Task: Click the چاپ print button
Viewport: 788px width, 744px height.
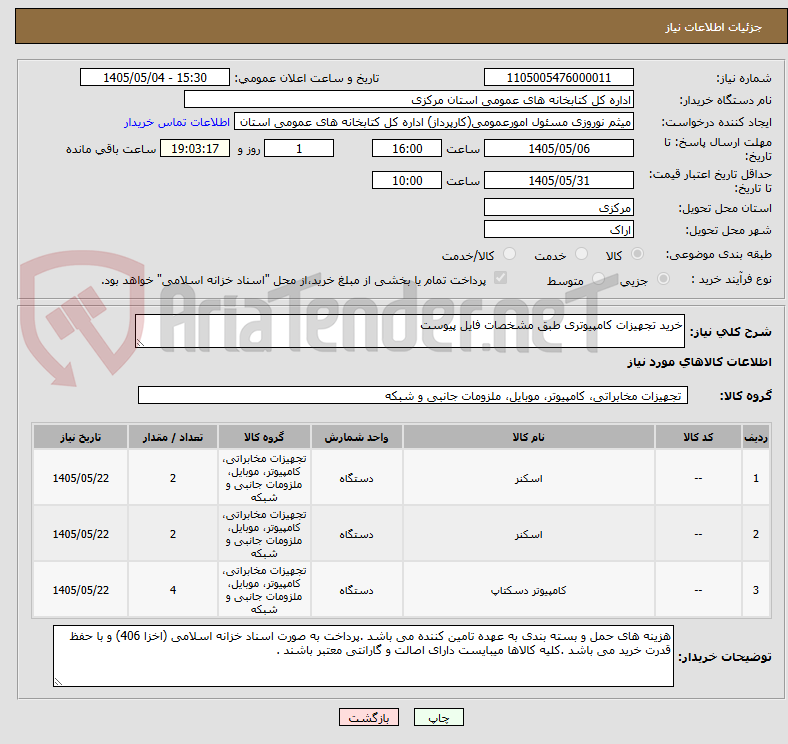Action: (439, 717)
